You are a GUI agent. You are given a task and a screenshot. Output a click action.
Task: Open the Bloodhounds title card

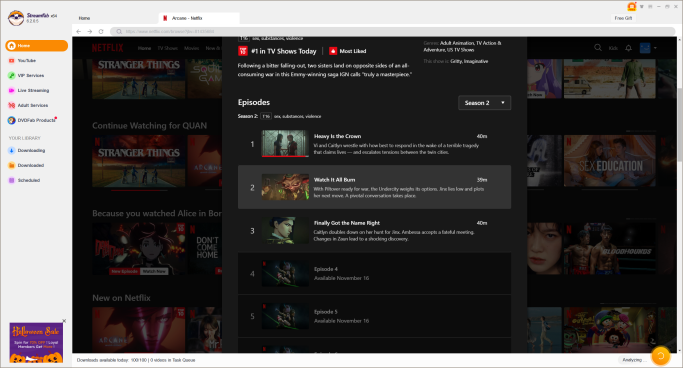click(x=610, y=249)
